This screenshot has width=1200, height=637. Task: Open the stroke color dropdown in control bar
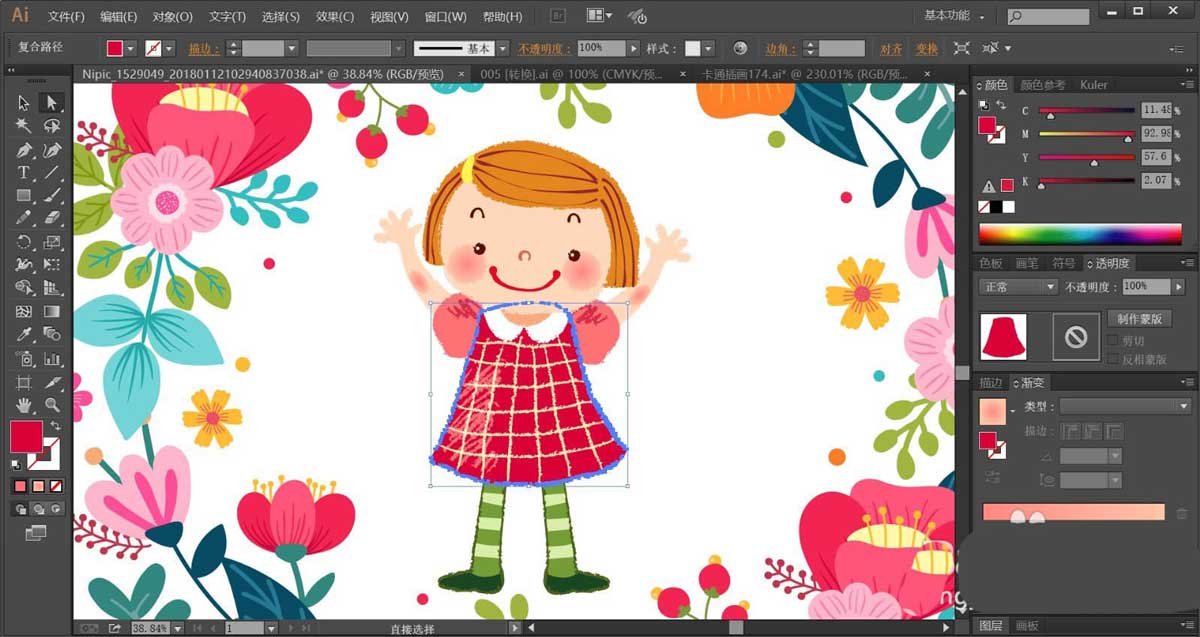(x=169, y=48)
